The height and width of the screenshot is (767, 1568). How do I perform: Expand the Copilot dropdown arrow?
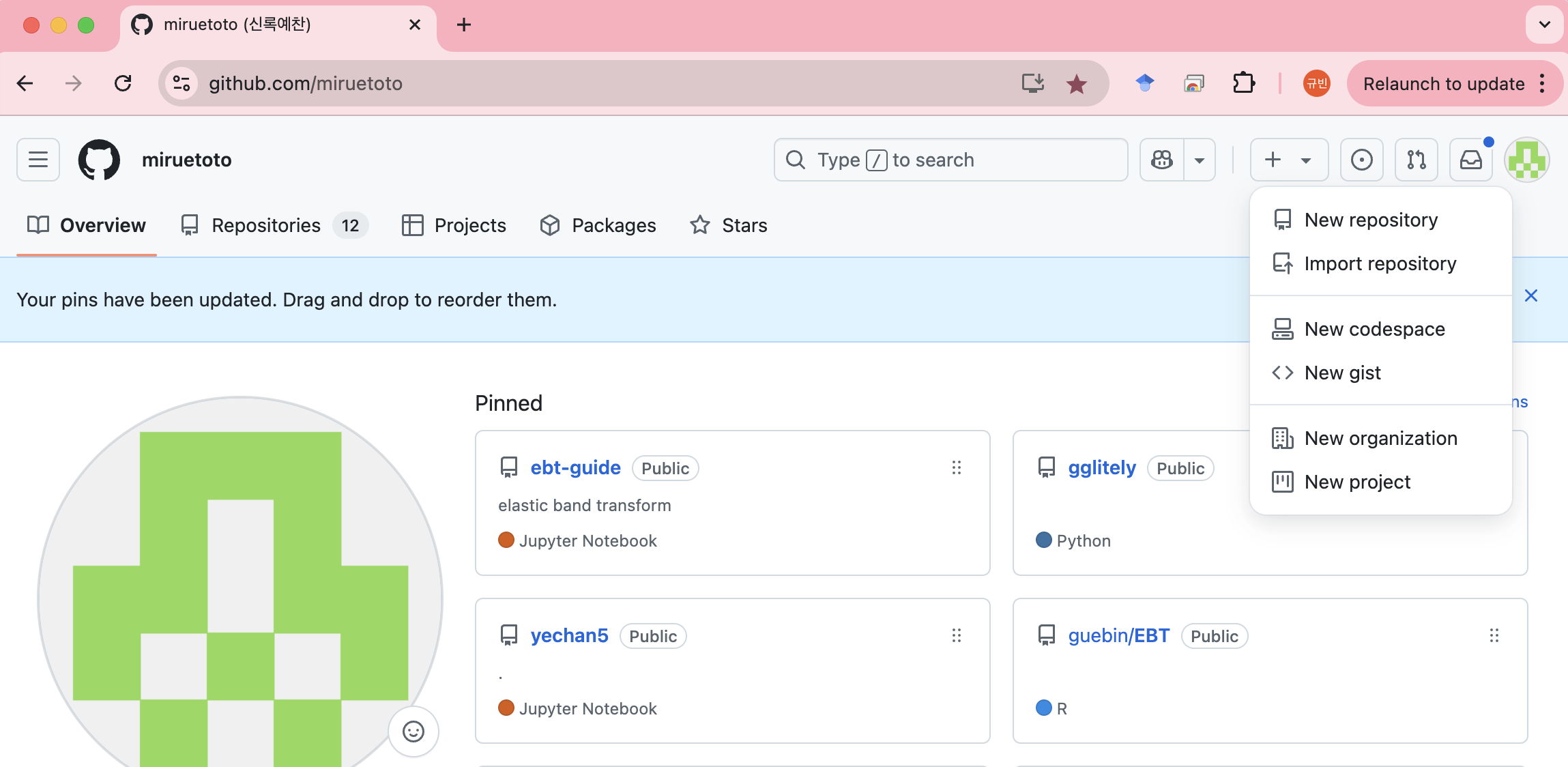pos(1199,160)
